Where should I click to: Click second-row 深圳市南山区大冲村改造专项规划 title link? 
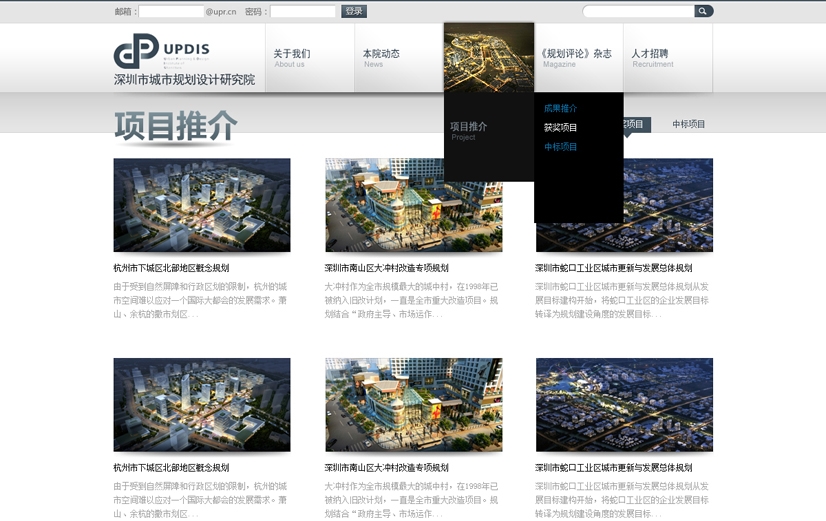click(x=386, y=467)
